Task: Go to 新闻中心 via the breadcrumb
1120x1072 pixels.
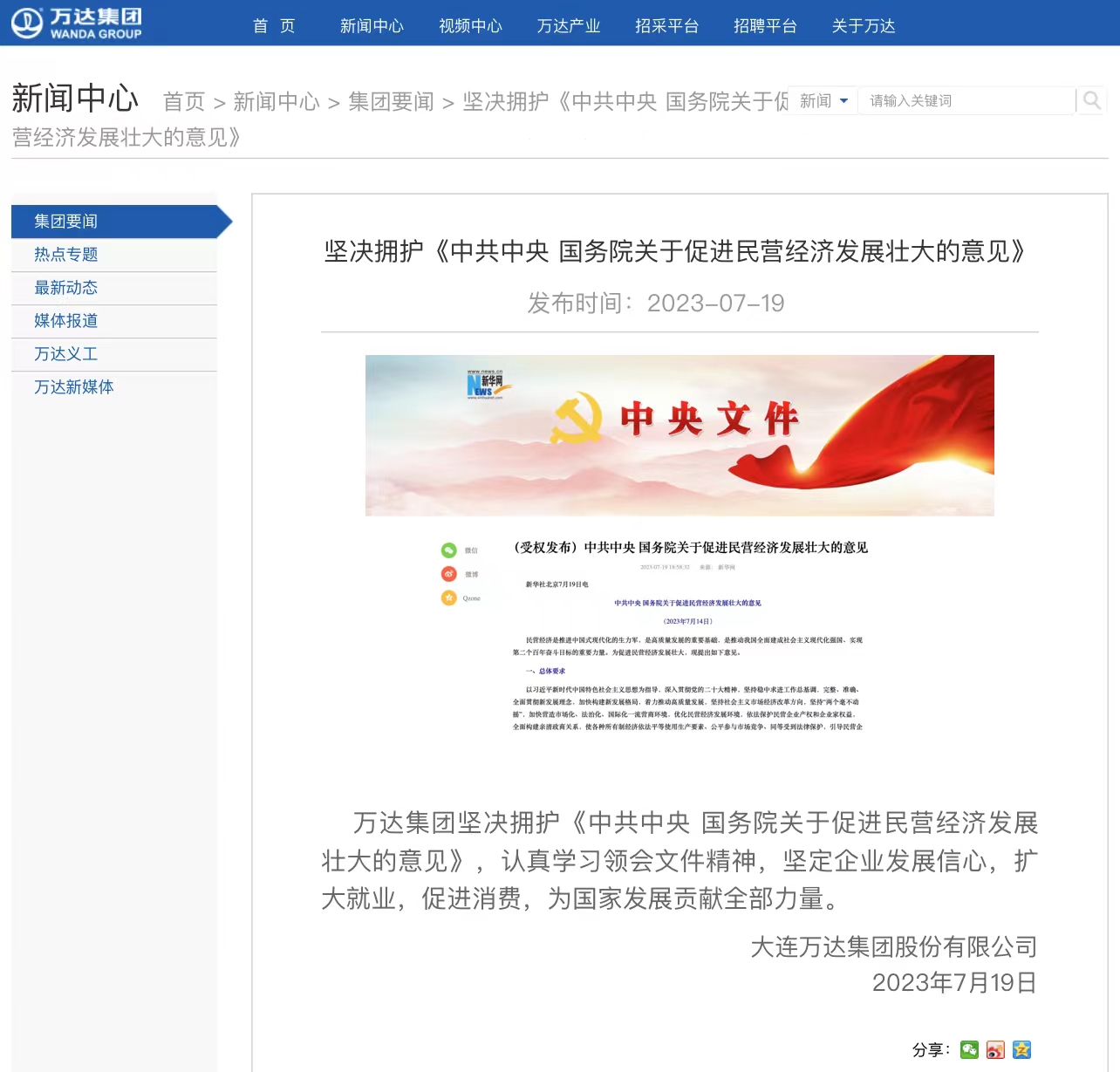Action: tap(277, 102)
